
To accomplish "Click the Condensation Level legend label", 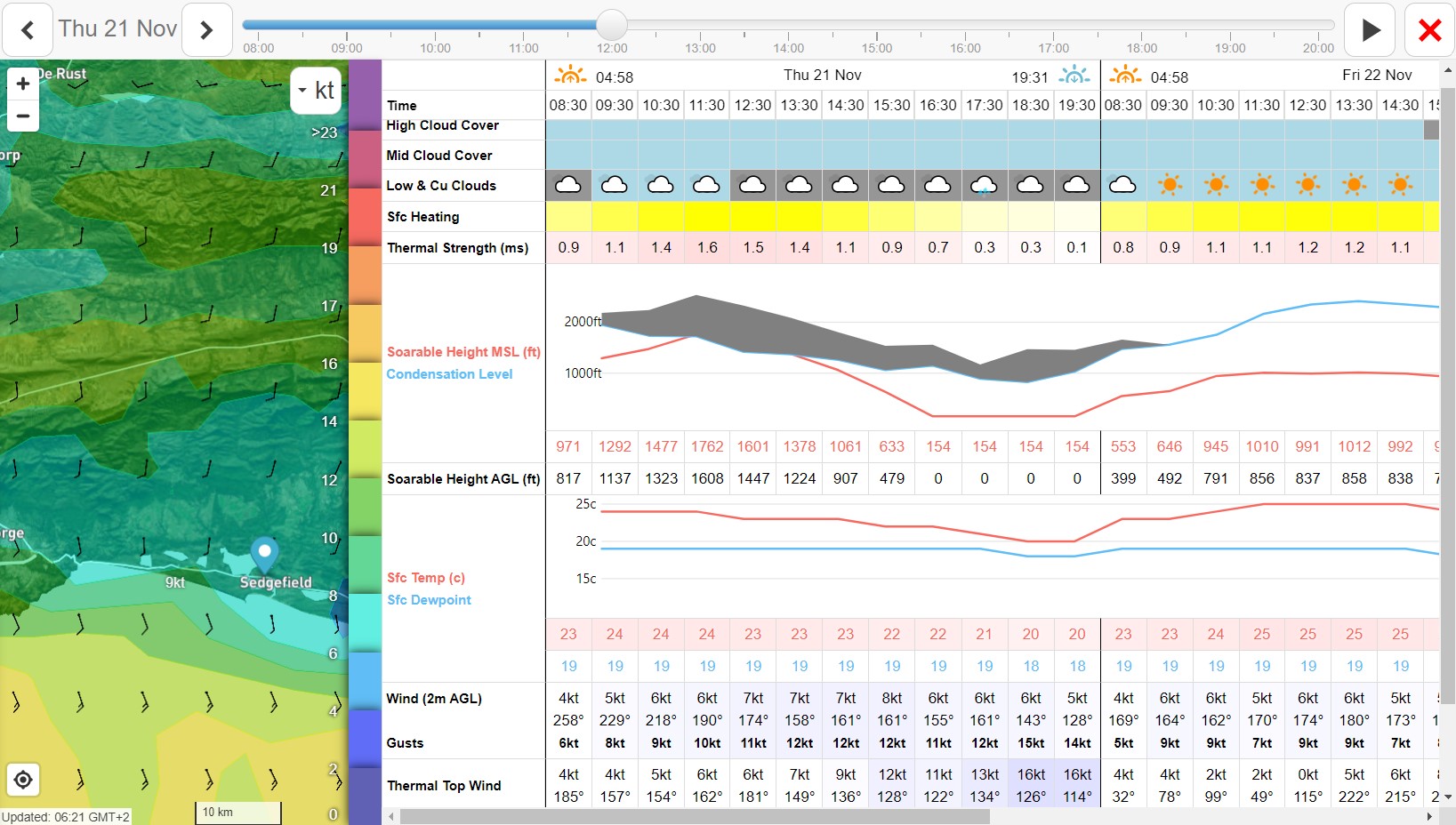I will (x=449, y=374).
